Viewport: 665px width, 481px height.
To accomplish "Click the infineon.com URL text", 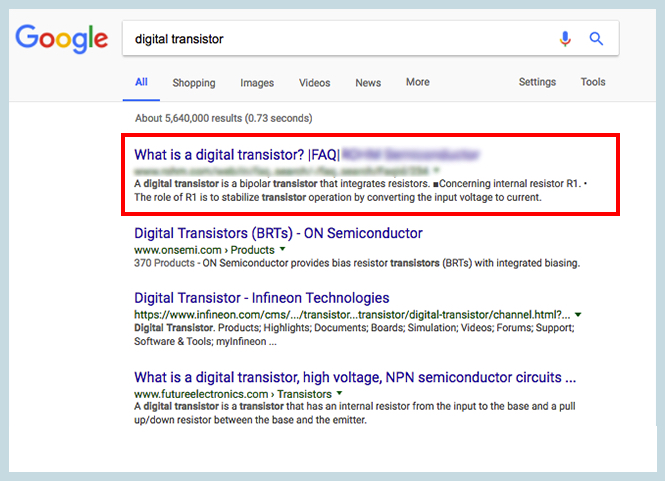I will point(352,315).
